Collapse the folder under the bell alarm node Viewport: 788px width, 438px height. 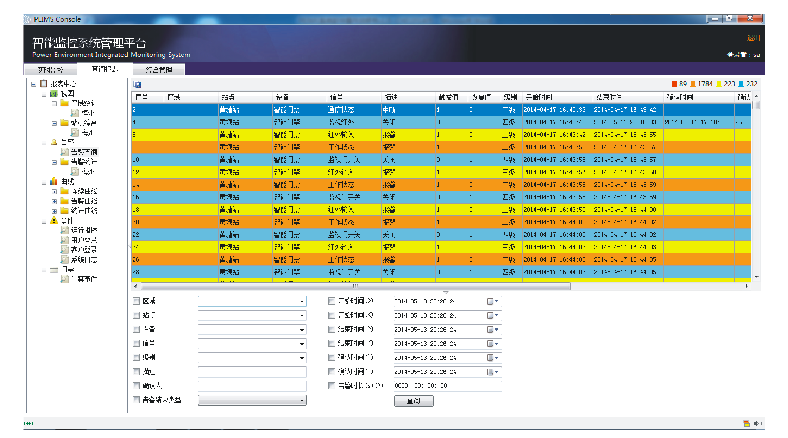[x=54, y=162]
